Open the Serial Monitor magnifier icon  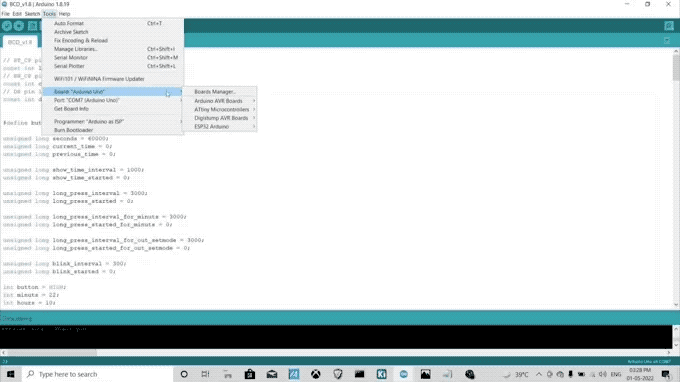(669, 26)
